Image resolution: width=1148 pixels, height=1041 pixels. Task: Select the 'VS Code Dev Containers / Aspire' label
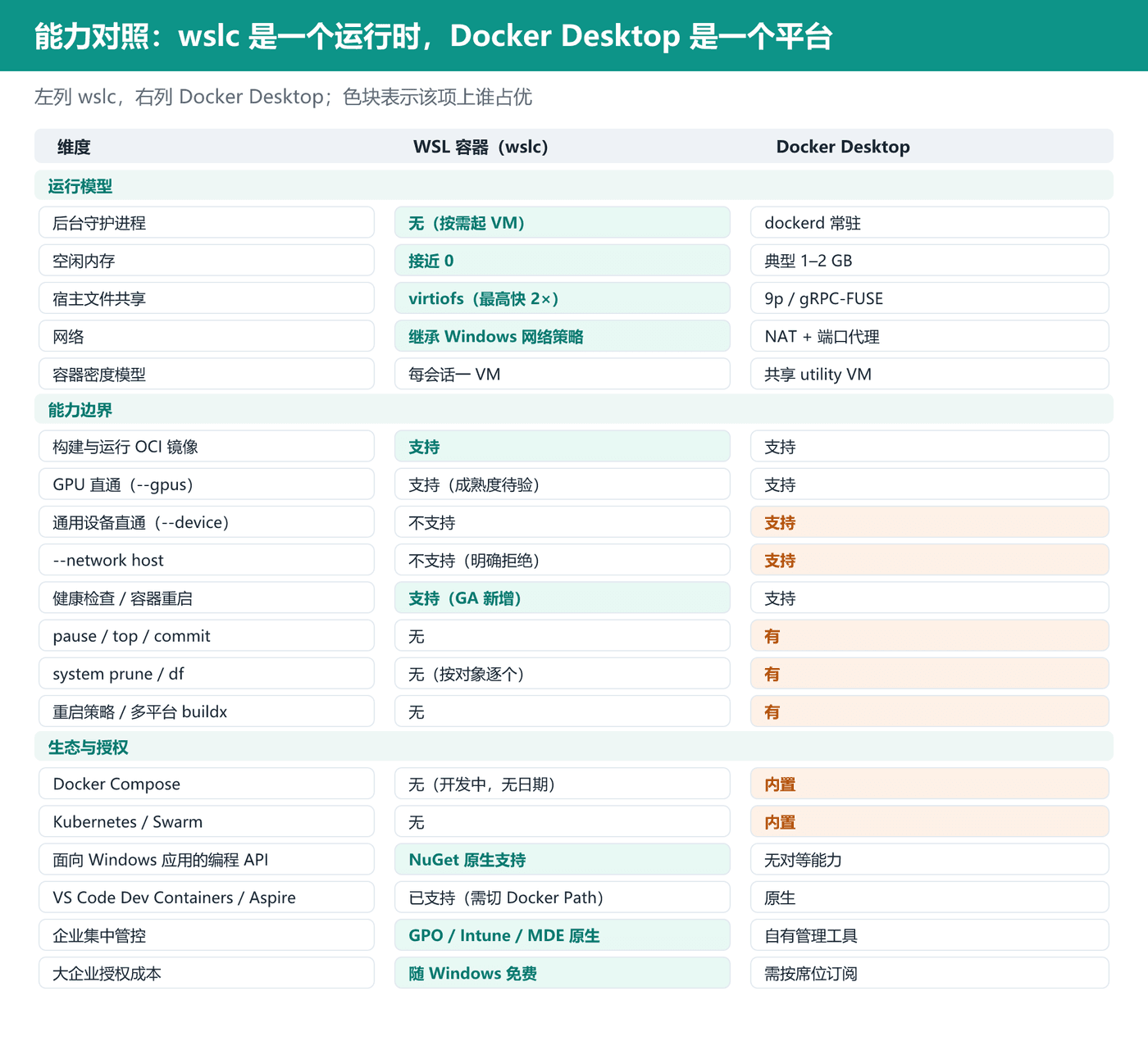tap(207, 897)
